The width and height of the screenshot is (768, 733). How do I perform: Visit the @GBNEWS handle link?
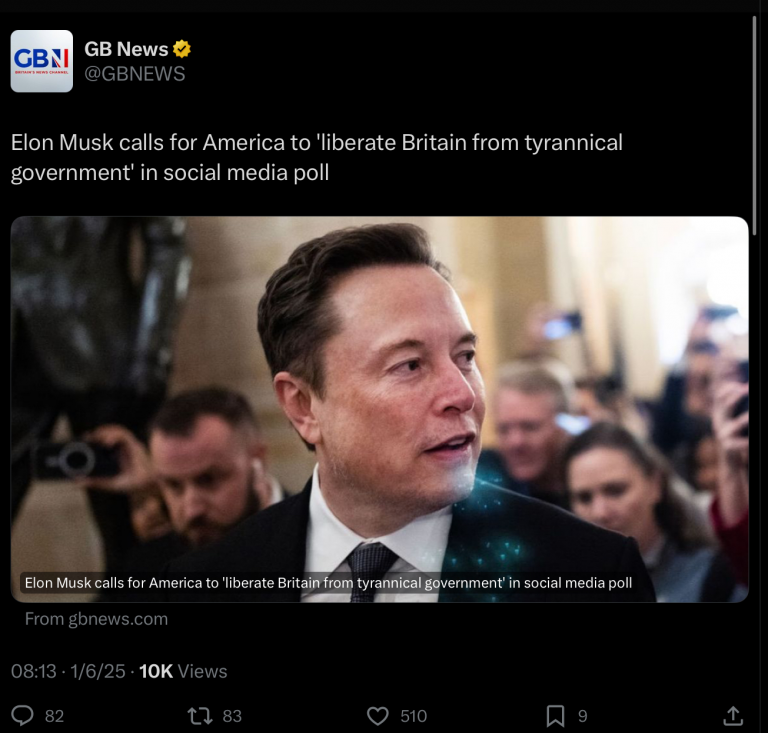point(135,74)
